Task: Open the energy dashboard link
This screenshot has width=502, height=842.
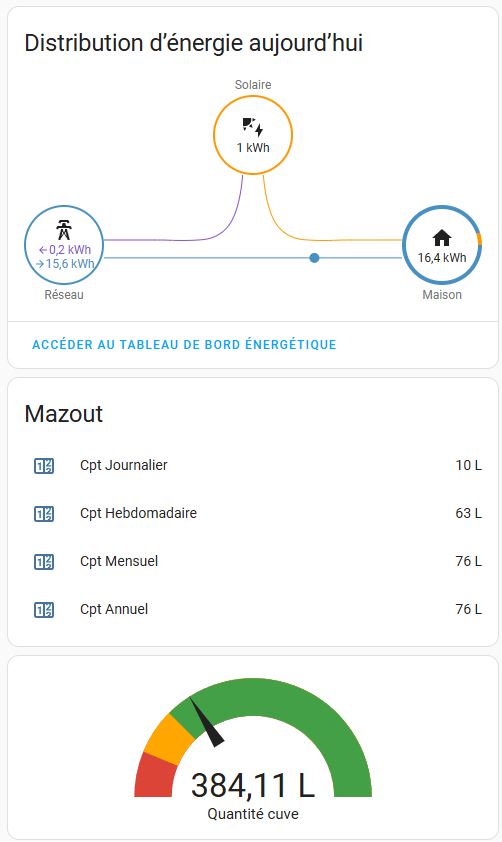Action: (184, 345)
